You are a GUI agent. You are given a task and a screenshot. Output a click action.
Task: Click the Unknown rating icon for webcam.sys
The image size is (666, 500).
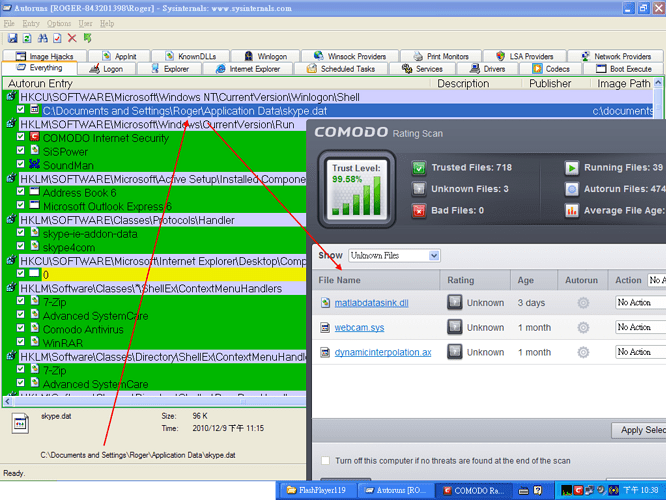pyautogui.click(x=454, y=327)
